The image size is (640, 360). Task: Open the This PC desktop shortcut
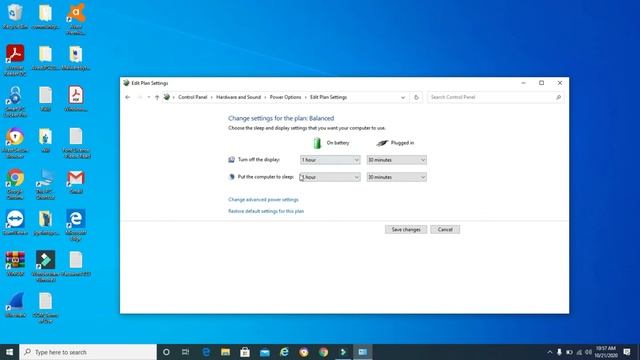coord(45,184)
